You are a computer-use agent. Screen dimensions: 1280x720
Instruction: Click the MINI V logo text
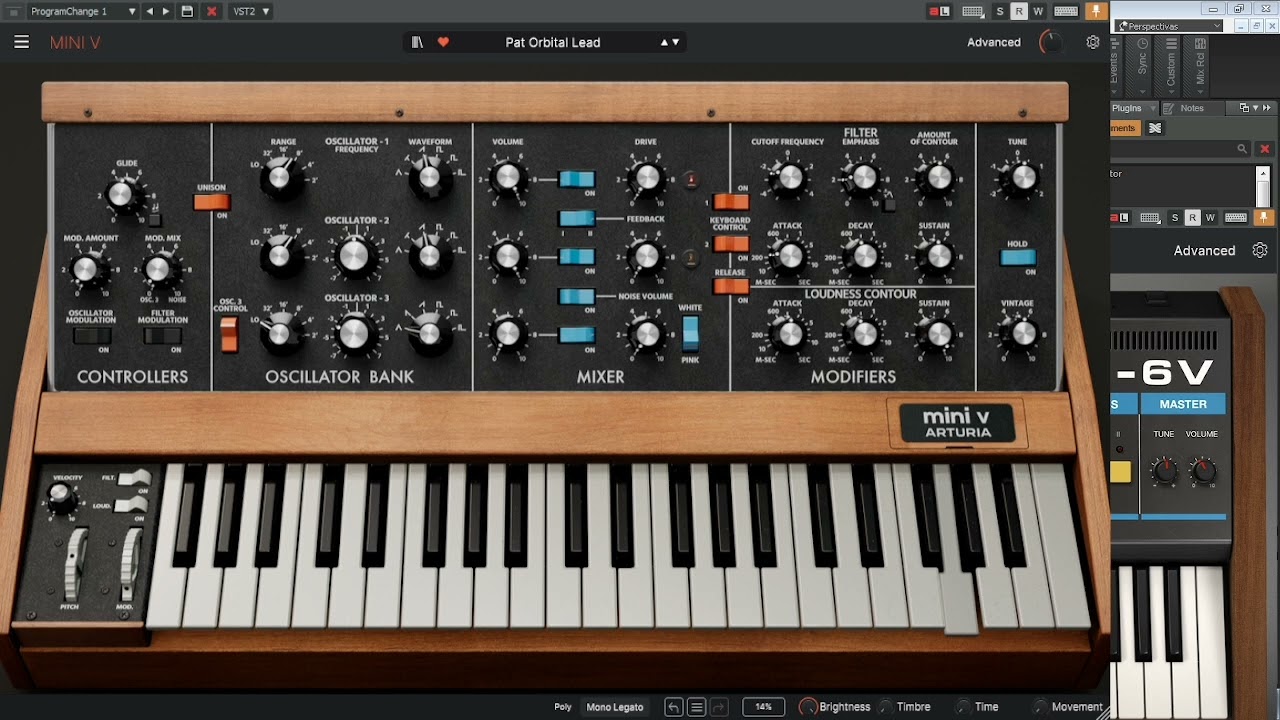coord(75,42)
